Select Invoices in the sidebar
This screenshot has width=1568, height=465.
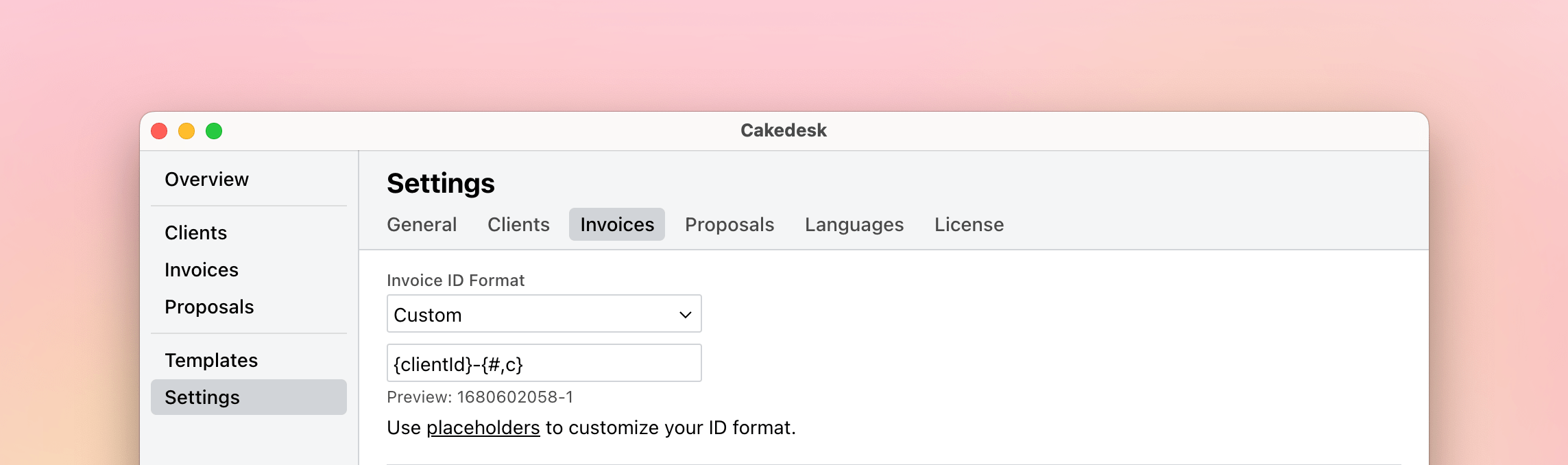(201, 270)
